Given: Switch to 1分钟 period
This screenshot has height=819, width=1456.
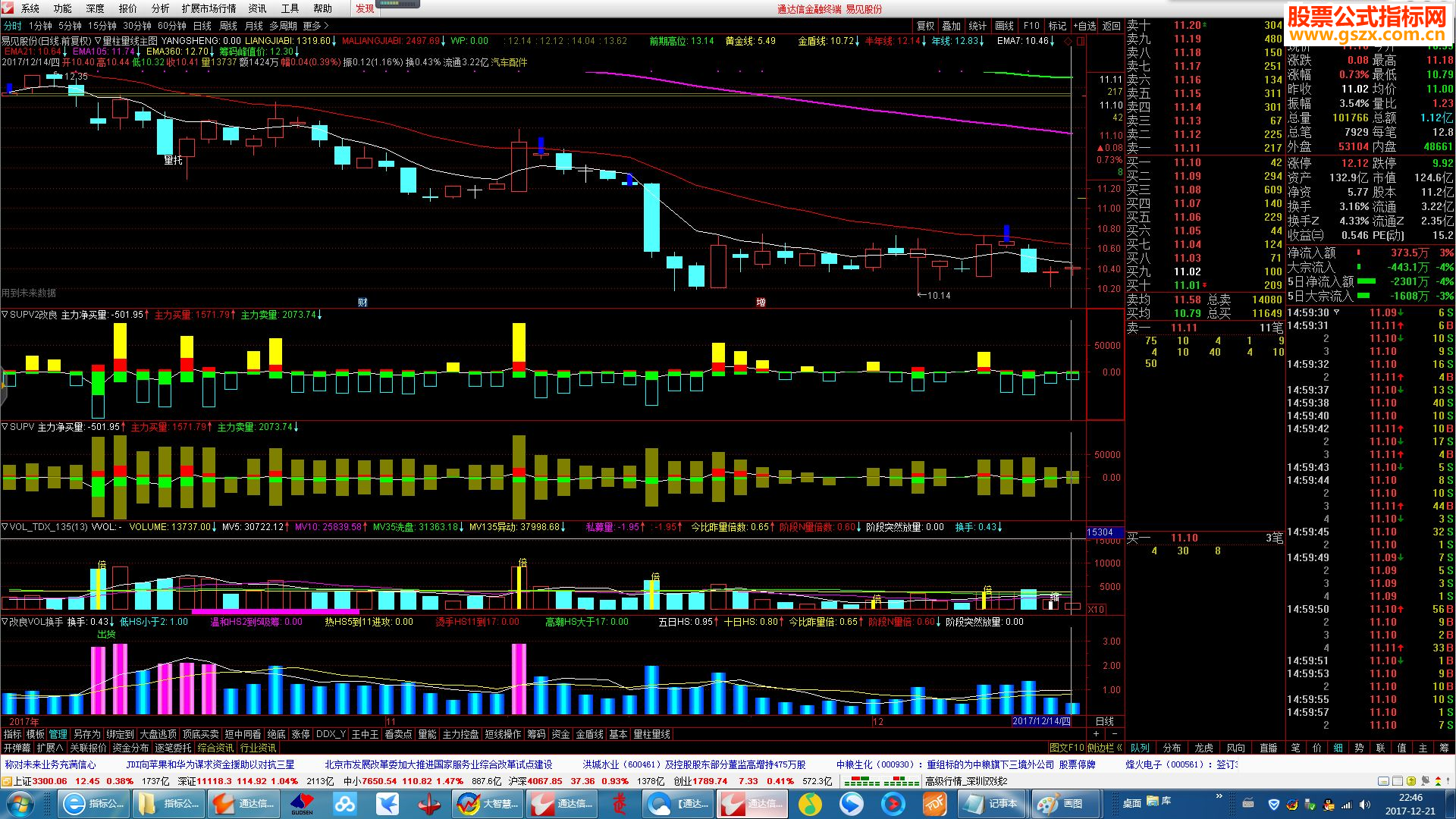Looking at the screenshot, I should [40, 26].
